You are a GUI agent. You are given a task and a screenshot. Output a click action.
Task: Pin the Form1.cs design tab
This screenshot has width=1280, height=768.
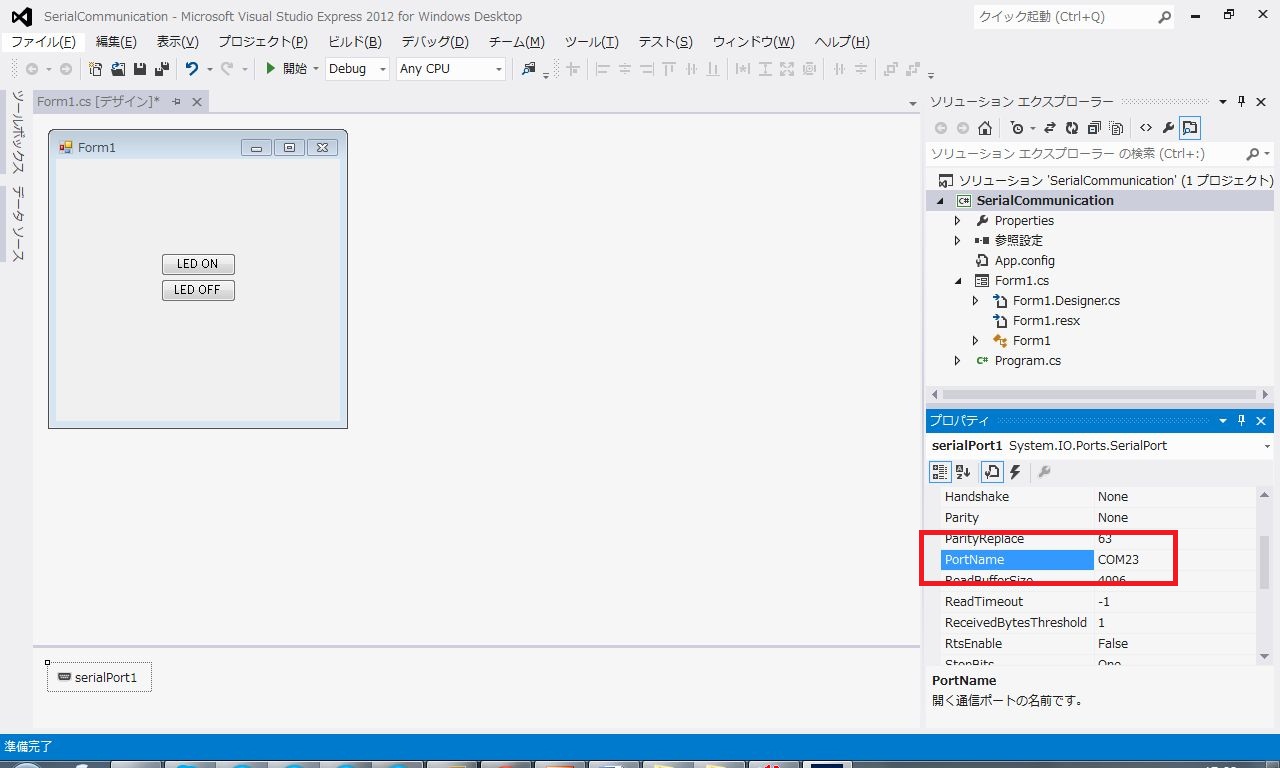pyautogui.click(x=177, y=102)
